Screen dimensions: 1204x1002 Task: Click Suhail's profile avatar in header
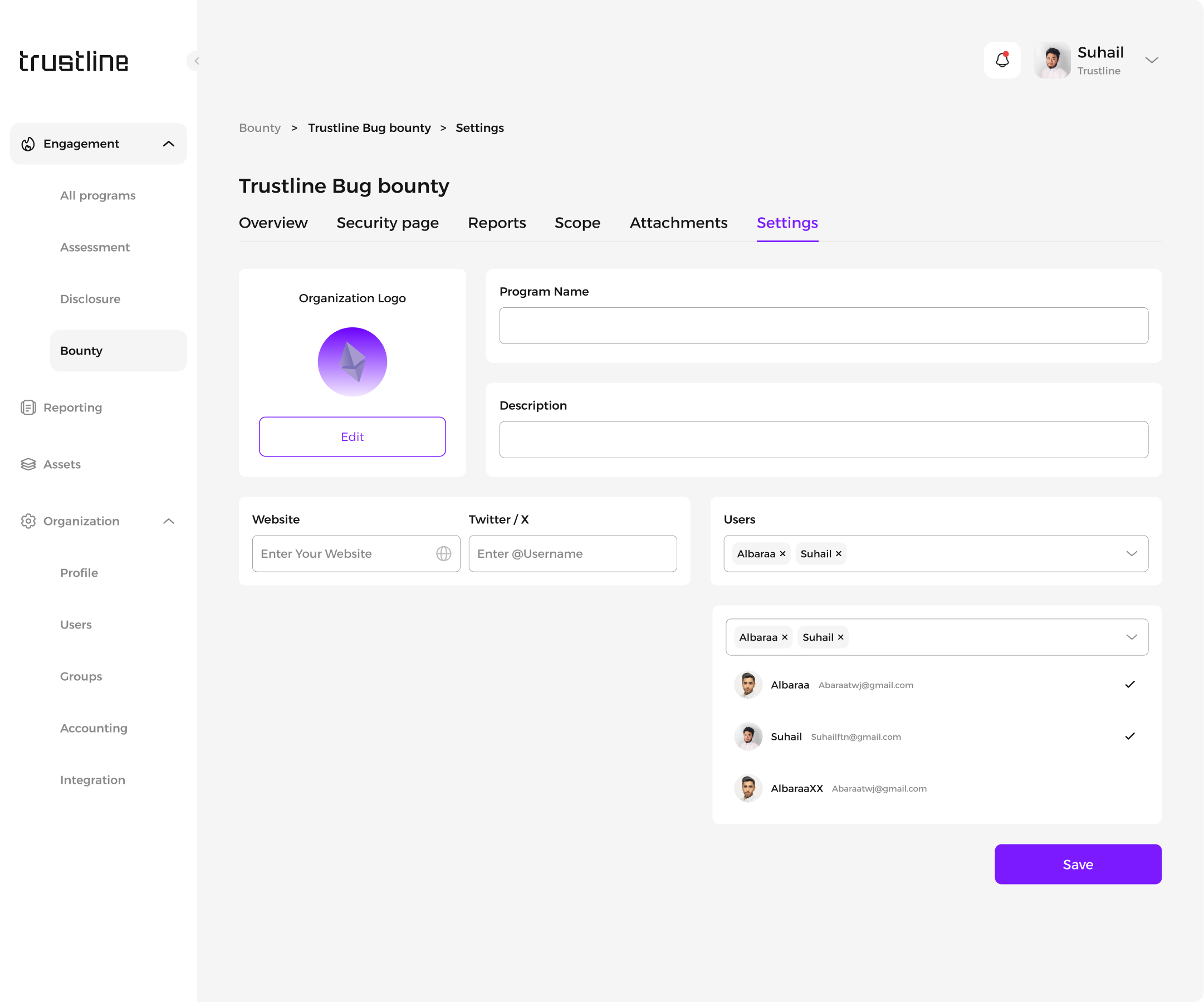click(1051, 60)
